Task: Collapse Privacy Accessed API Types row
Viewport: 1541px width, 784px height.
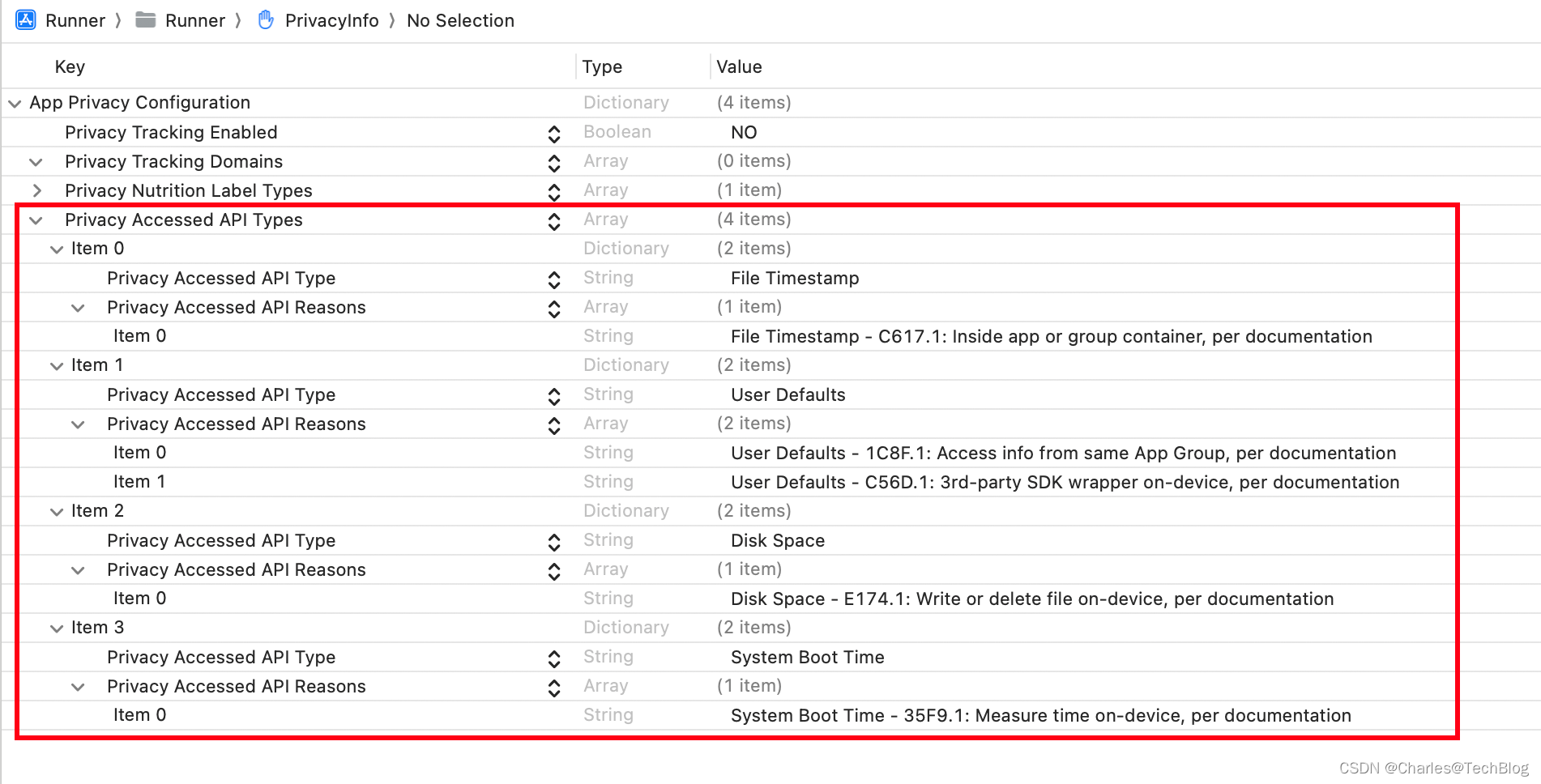Action: coord(36,220)
